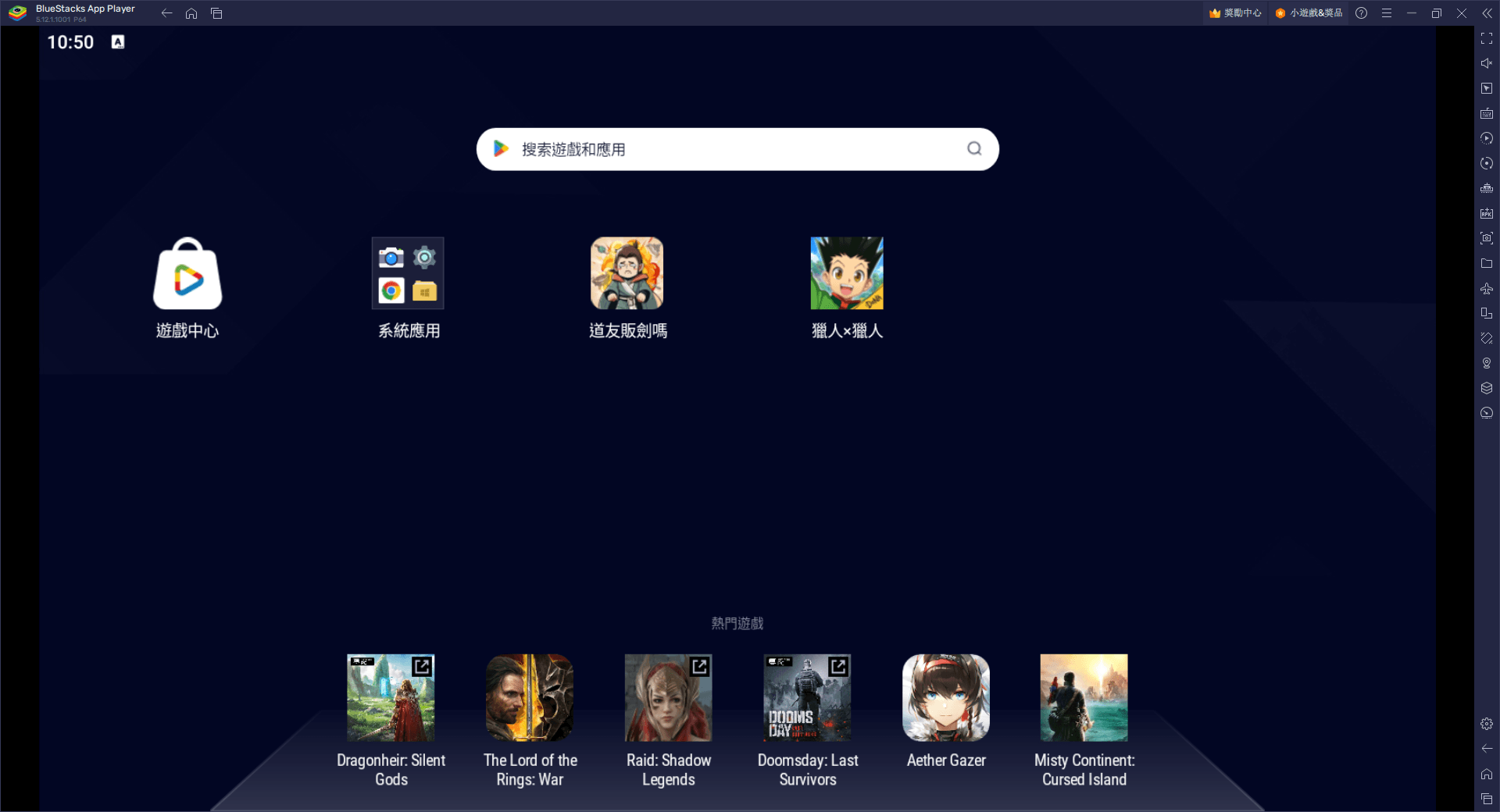Click the sidebar Android back arrow

[x=1487, y=749]
